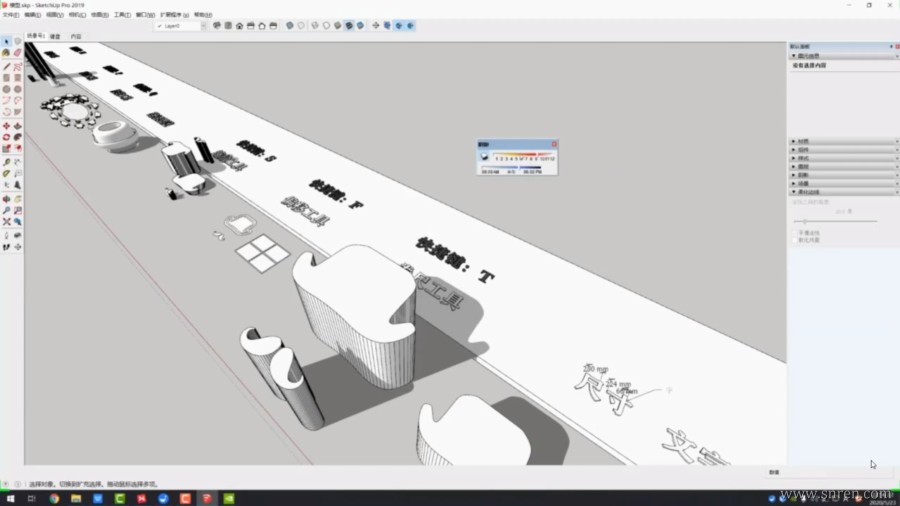Toggle Display Section Cuts icon

click(399, 26)
